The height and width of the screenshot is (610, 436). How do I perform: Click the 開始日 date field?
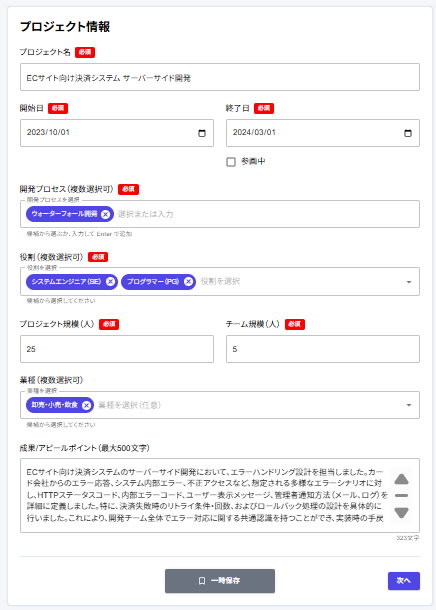[117, 133]
